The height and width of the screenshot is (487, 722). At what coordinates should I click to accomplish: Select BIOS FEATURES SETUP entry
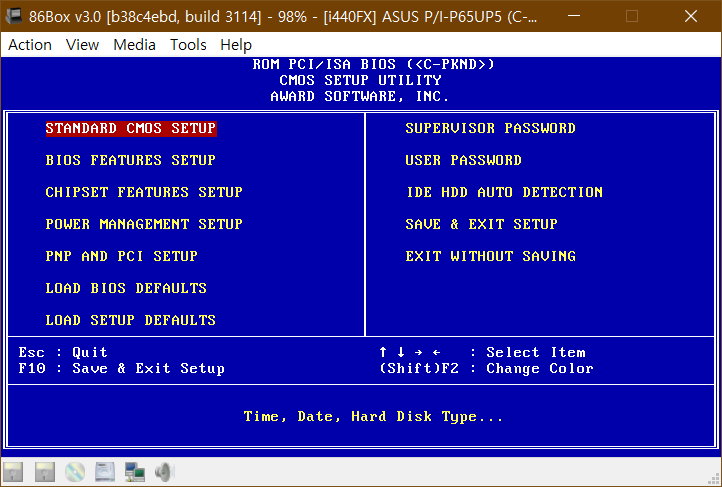(131, 160)
